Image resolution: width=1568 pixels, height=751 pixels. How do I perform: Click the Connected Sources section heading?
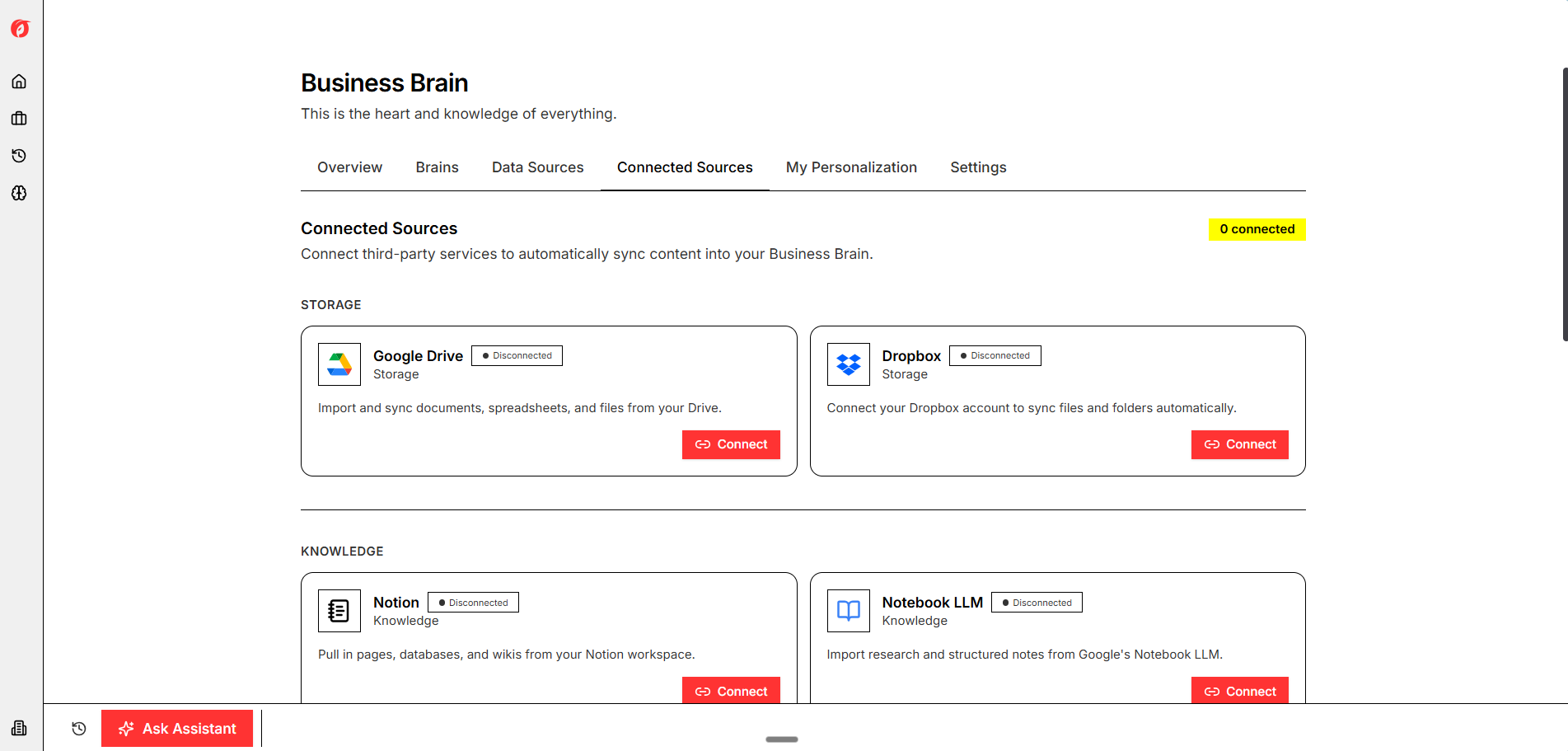click(379, 228)
